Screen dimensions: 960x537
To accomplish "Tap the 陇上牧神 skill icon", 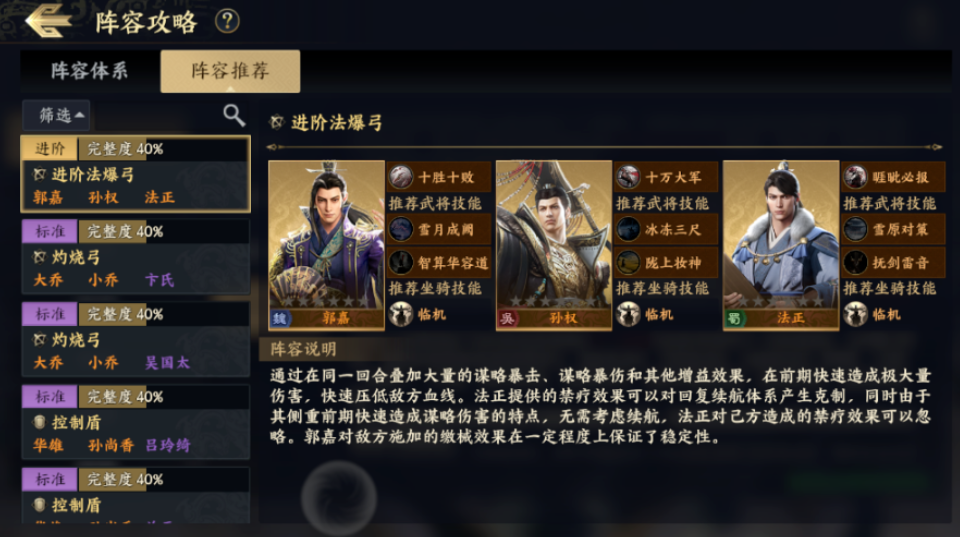I will coord(628,262).
